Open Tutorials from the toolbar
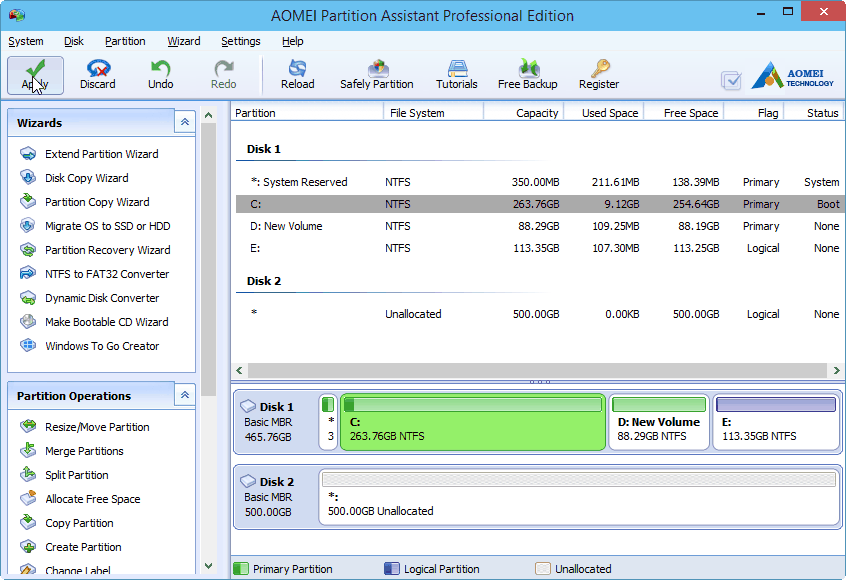The width and height of the screenshot is (846, 580). (x=456, y=75)
